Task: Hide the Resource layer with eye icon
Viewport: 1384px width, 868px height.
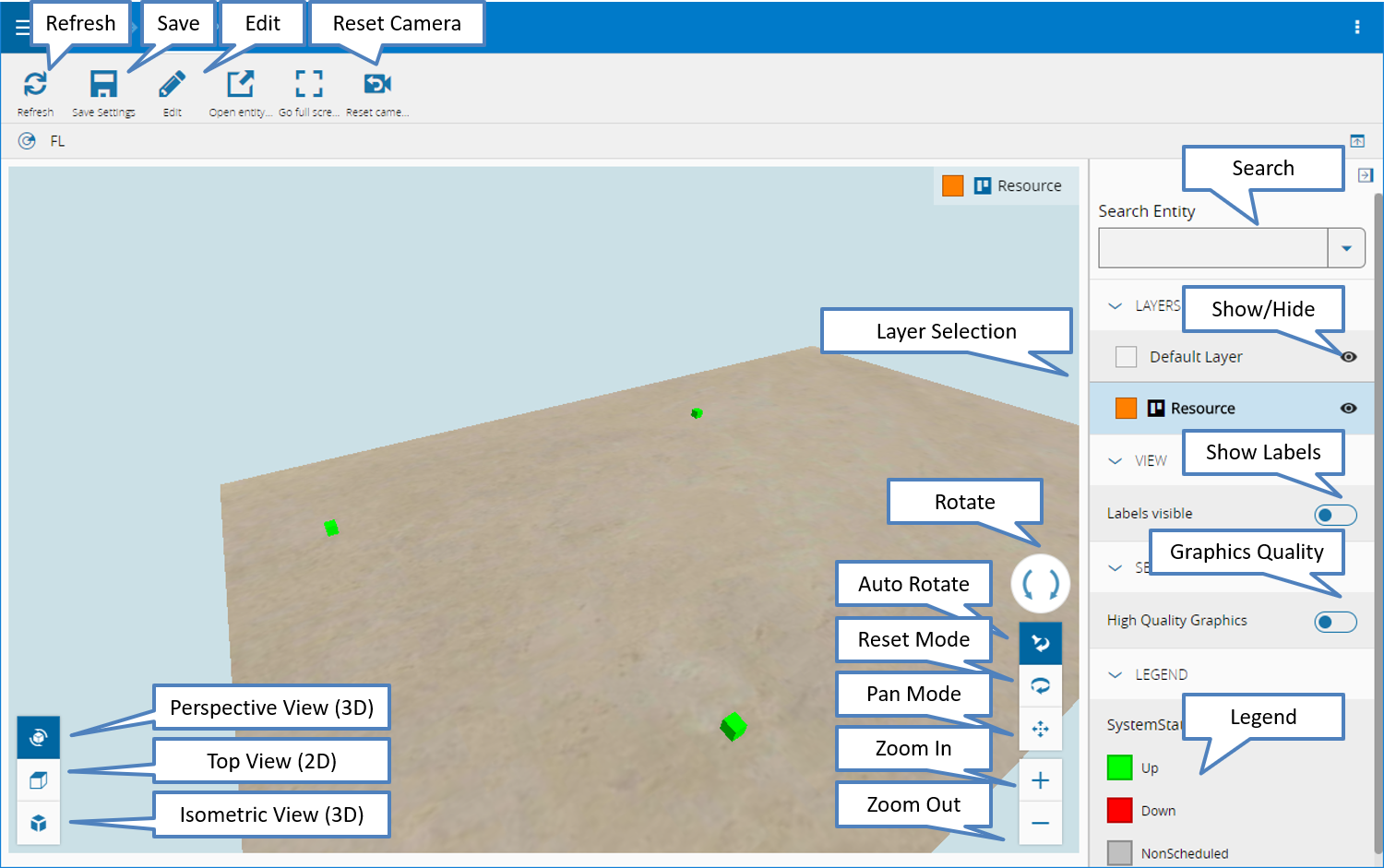Action: [1348, 408]
